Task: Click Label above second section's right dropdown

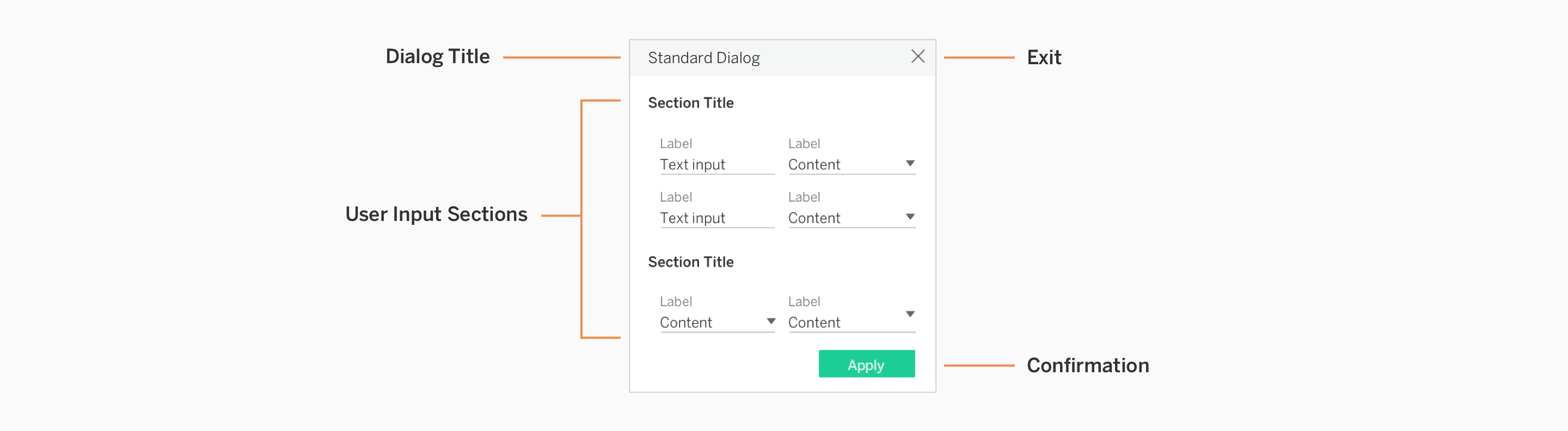Action: click(x=804, y=302)
